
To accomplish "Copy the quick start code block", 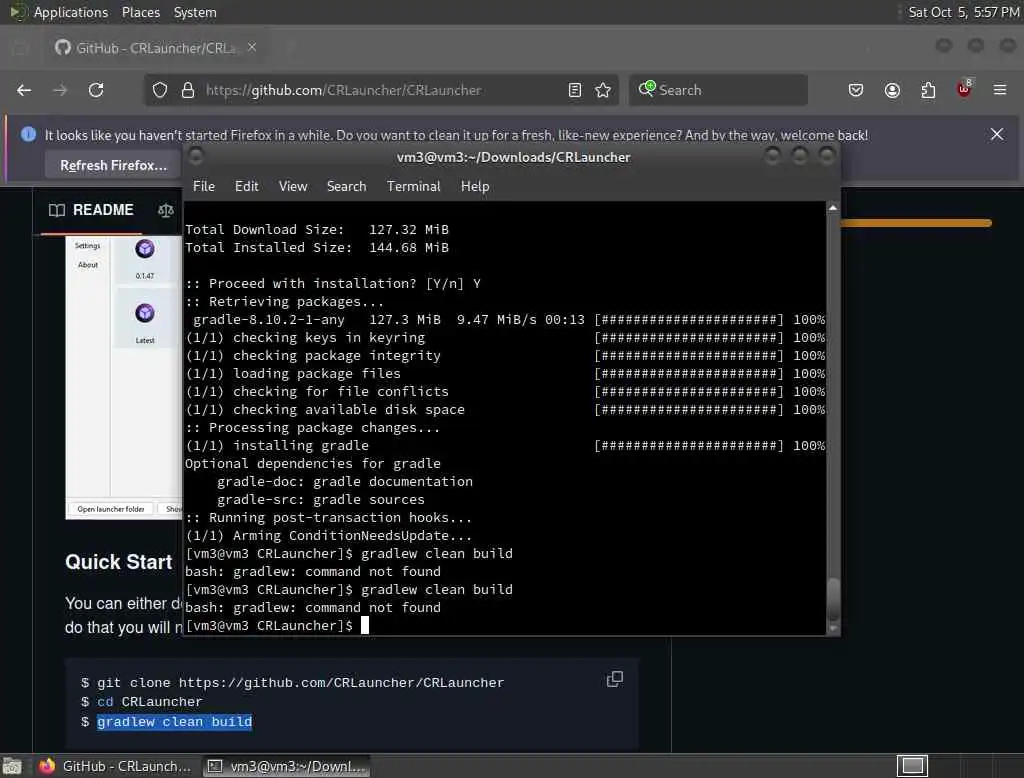I will tap(615, 679).
